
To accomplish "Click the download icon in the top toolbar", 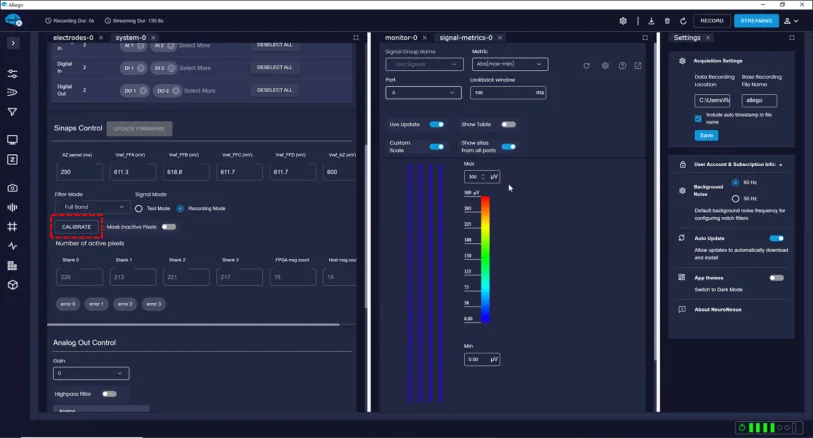I will pos(651,21).
